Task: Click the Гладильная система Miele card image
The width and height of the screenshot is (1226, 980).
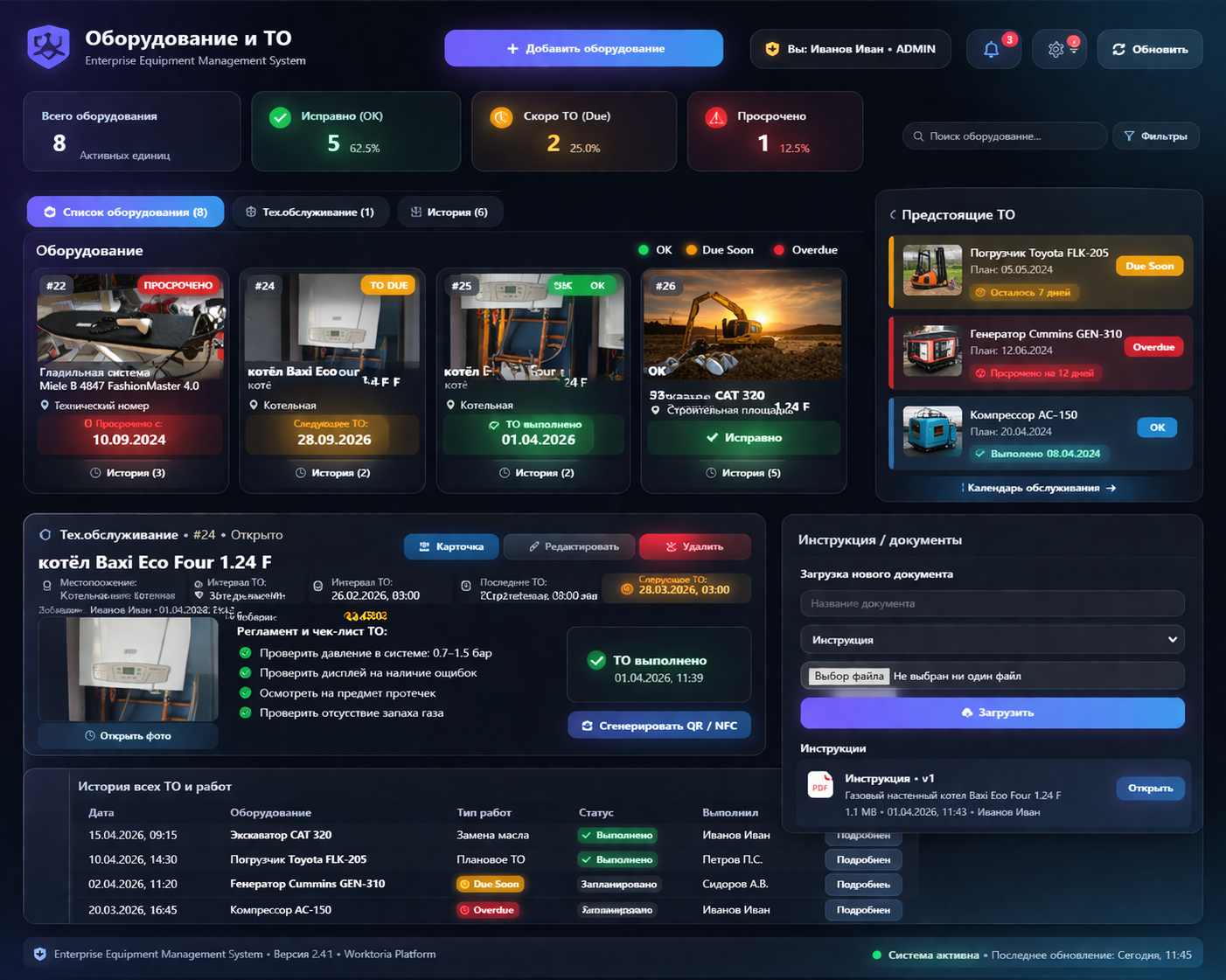Action: click(130, 319)
